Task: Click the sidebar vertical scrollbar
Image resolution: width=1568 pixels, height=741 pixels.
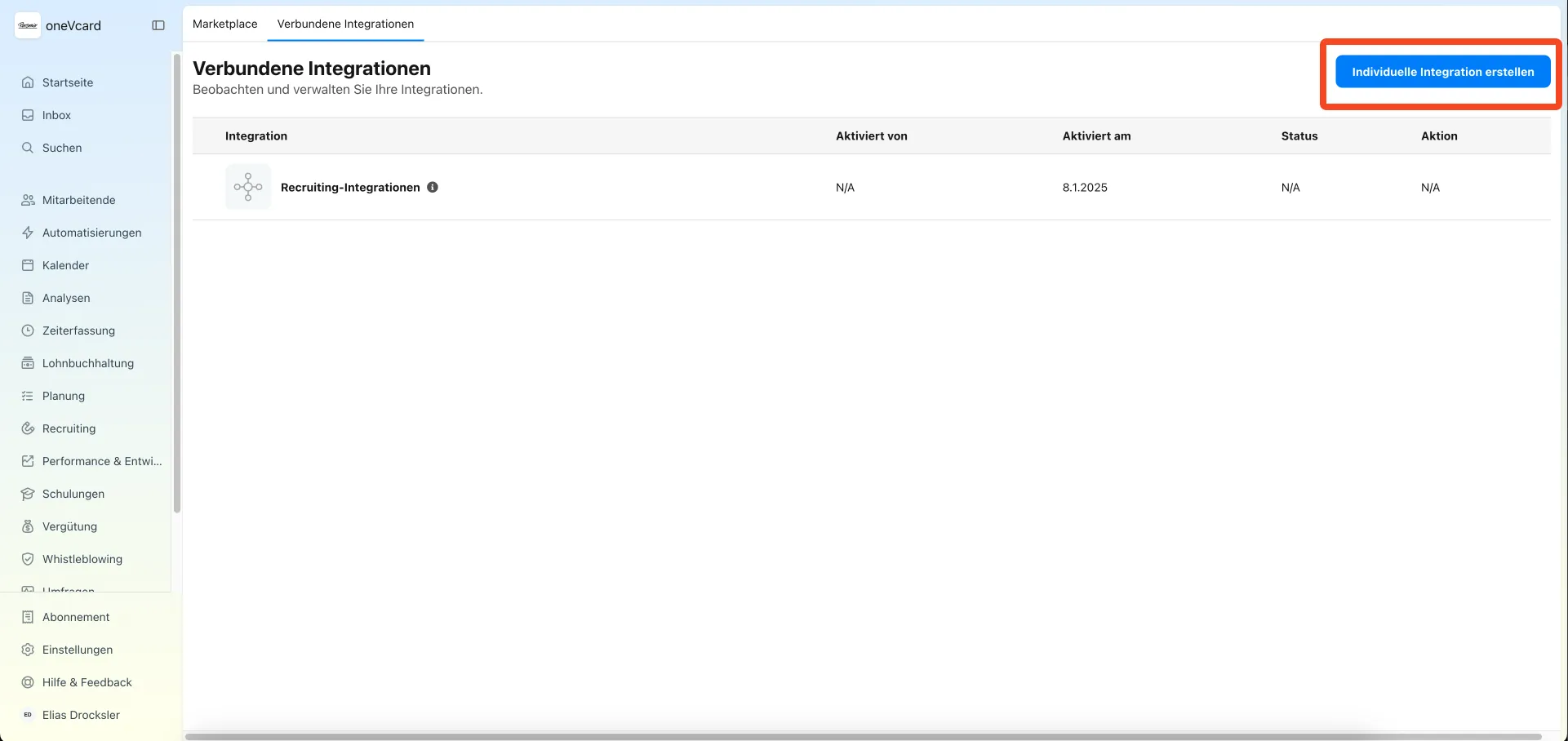Action: coord(176,283)
